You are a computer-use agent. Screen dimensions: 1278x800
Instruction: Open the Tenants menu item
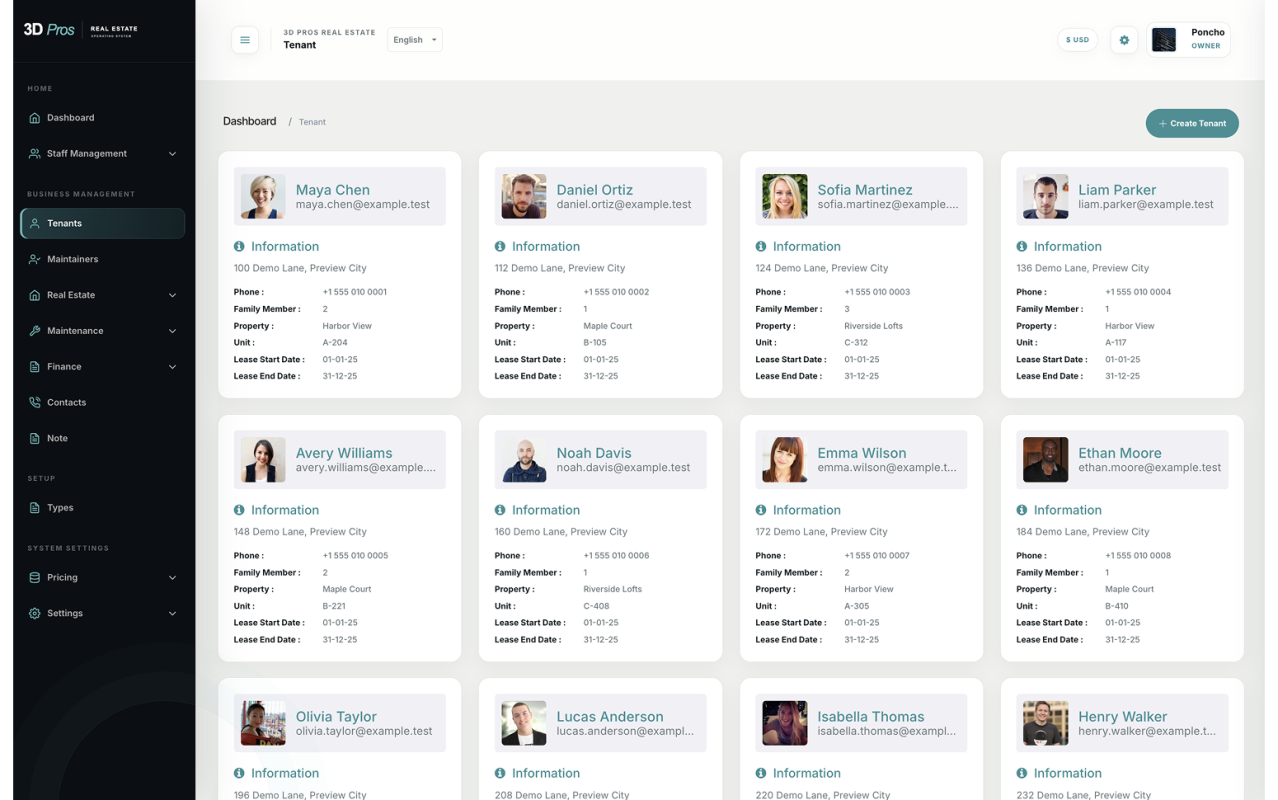[103, 224]
